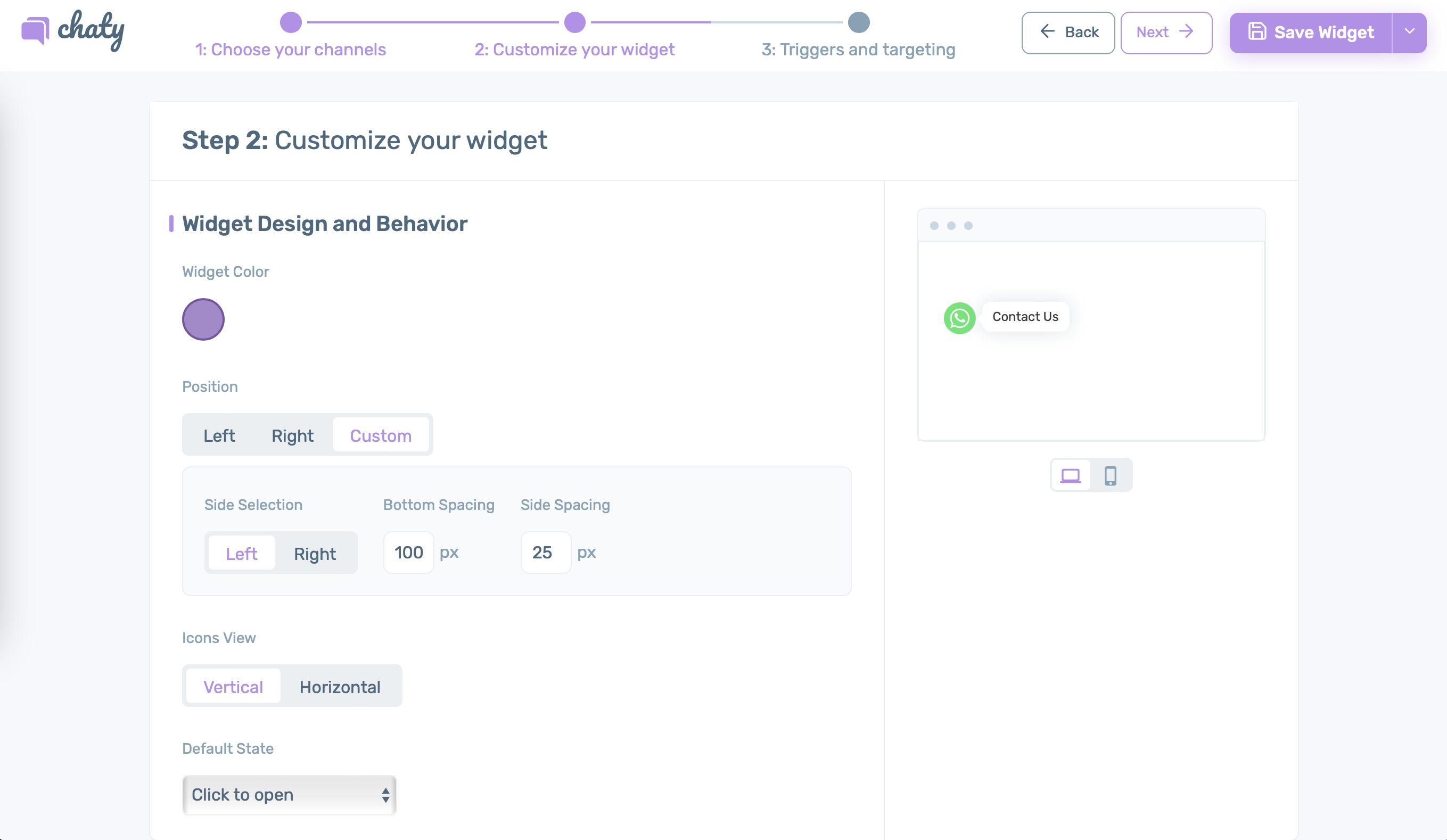Select Horizontal icons view
1447x840 pixels.
(340, 686)
